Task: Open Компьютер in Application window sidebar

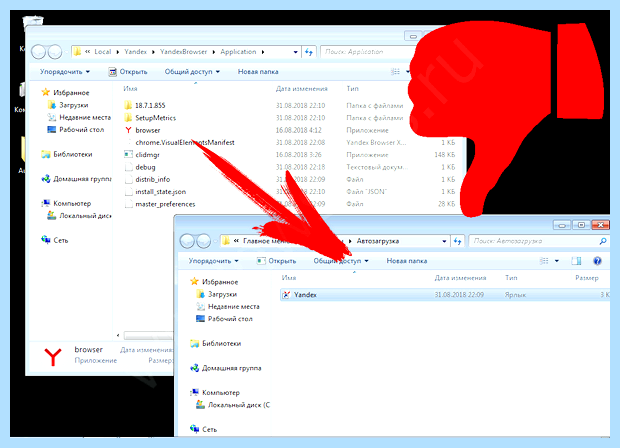Action: click(x=66, y=204)
